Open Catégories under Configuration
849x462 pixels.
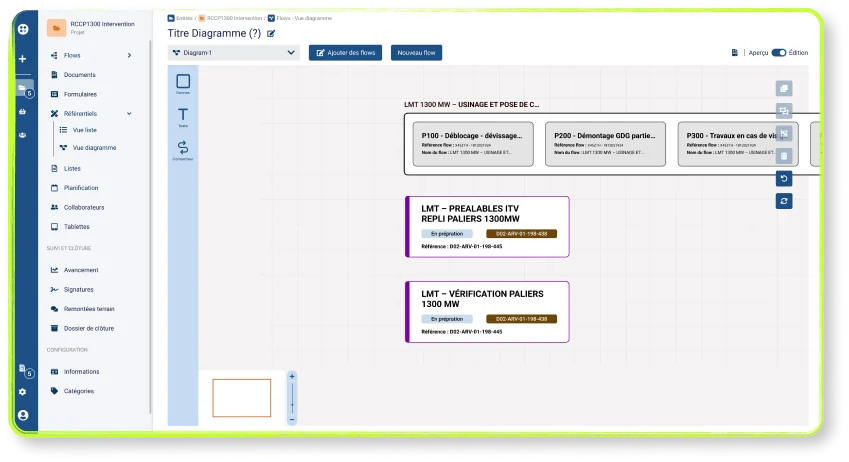pos(79,391)
